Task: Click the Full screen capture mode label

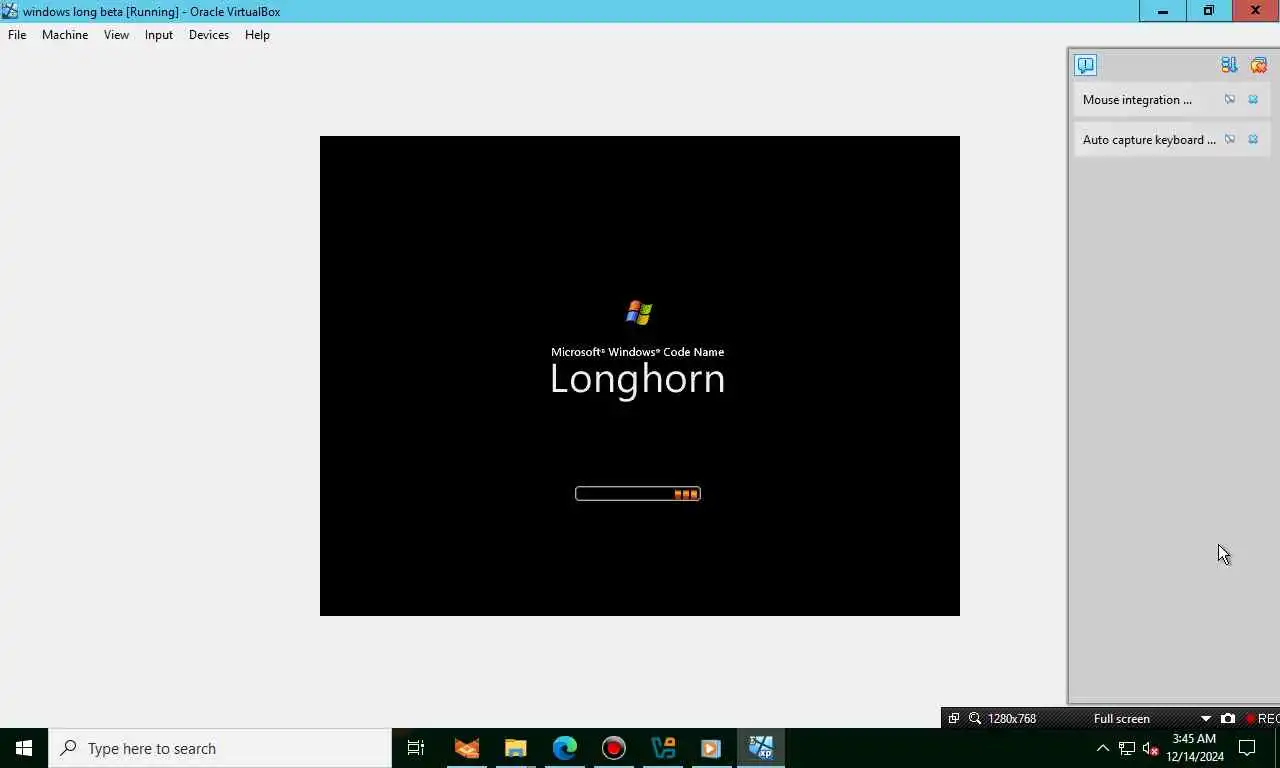Action: [x=1122, y=719]
